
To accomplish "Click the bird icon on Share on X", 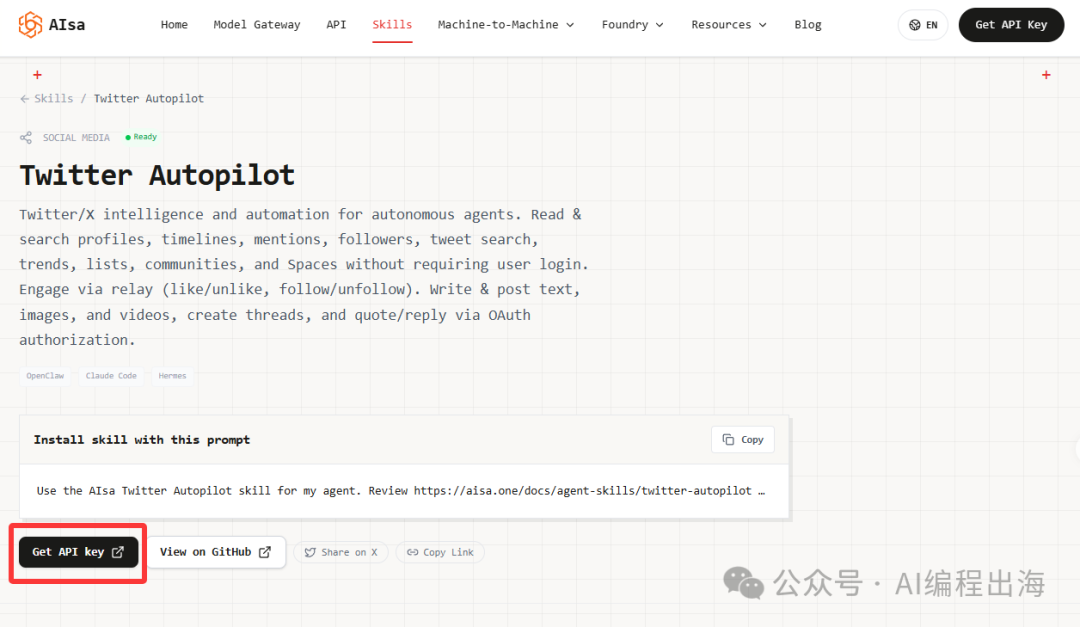I will point(311,553).
